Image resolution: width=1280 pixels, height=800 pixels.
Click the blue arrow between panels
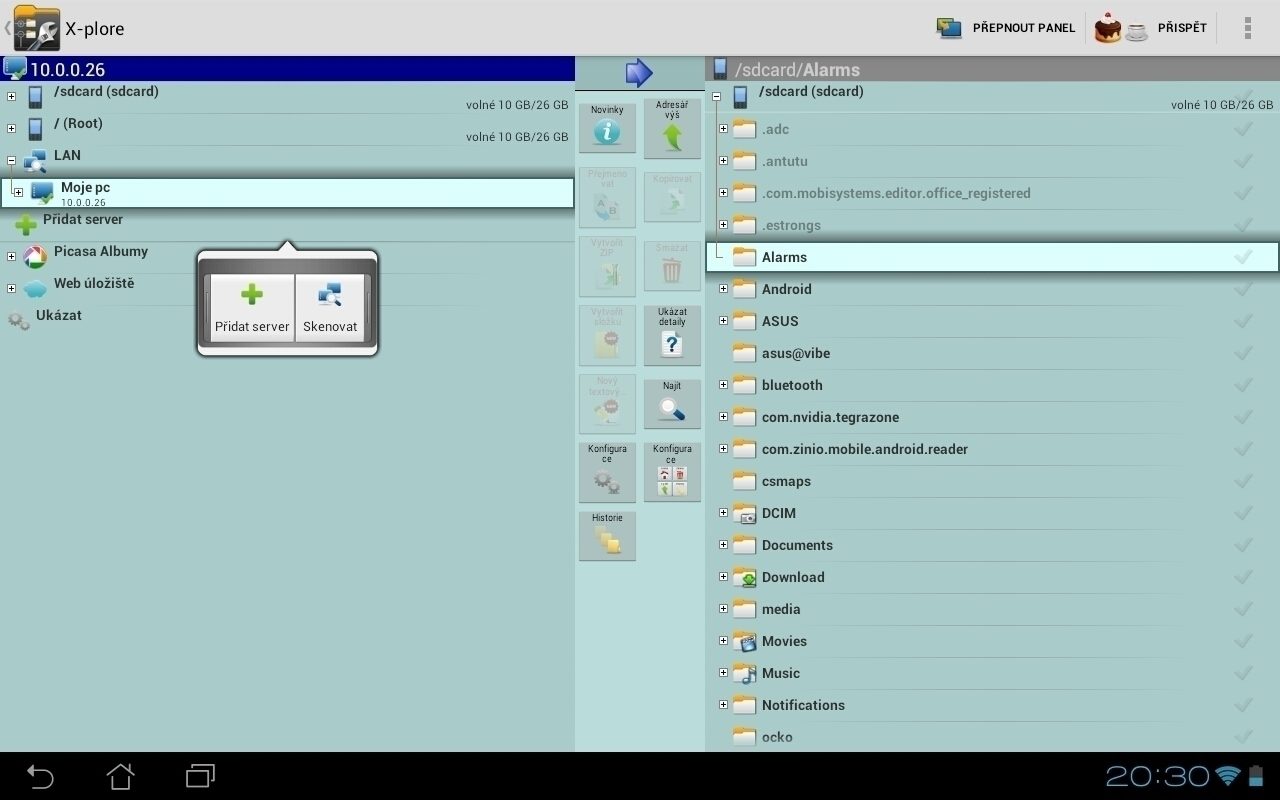[639, 73]
